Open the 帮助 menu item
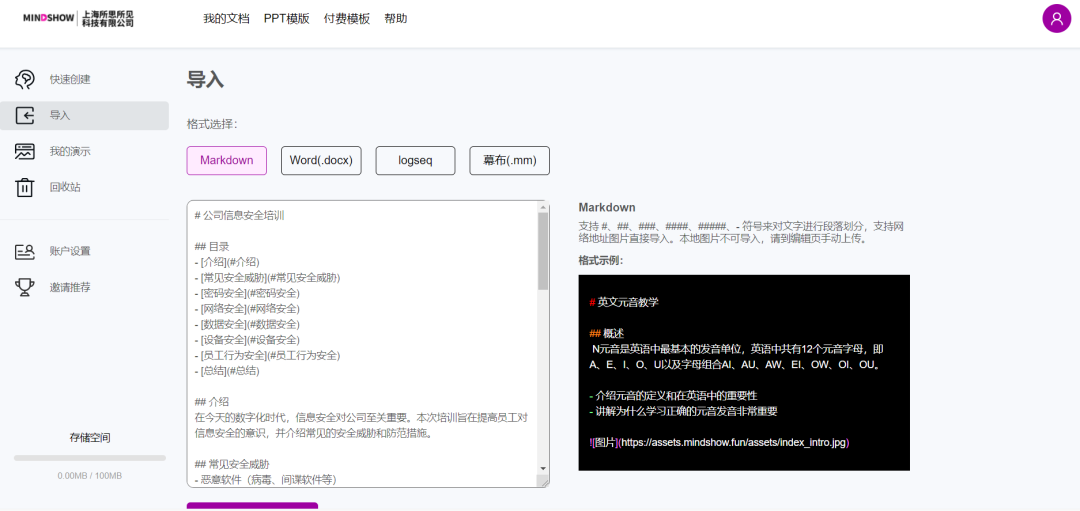Screen dimensions: 1080x511 [395, 18]
